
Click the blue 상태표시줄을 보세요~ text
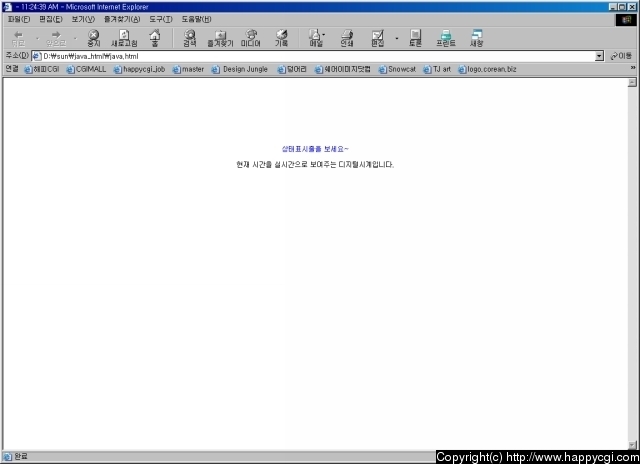click(x=315, y=149)
